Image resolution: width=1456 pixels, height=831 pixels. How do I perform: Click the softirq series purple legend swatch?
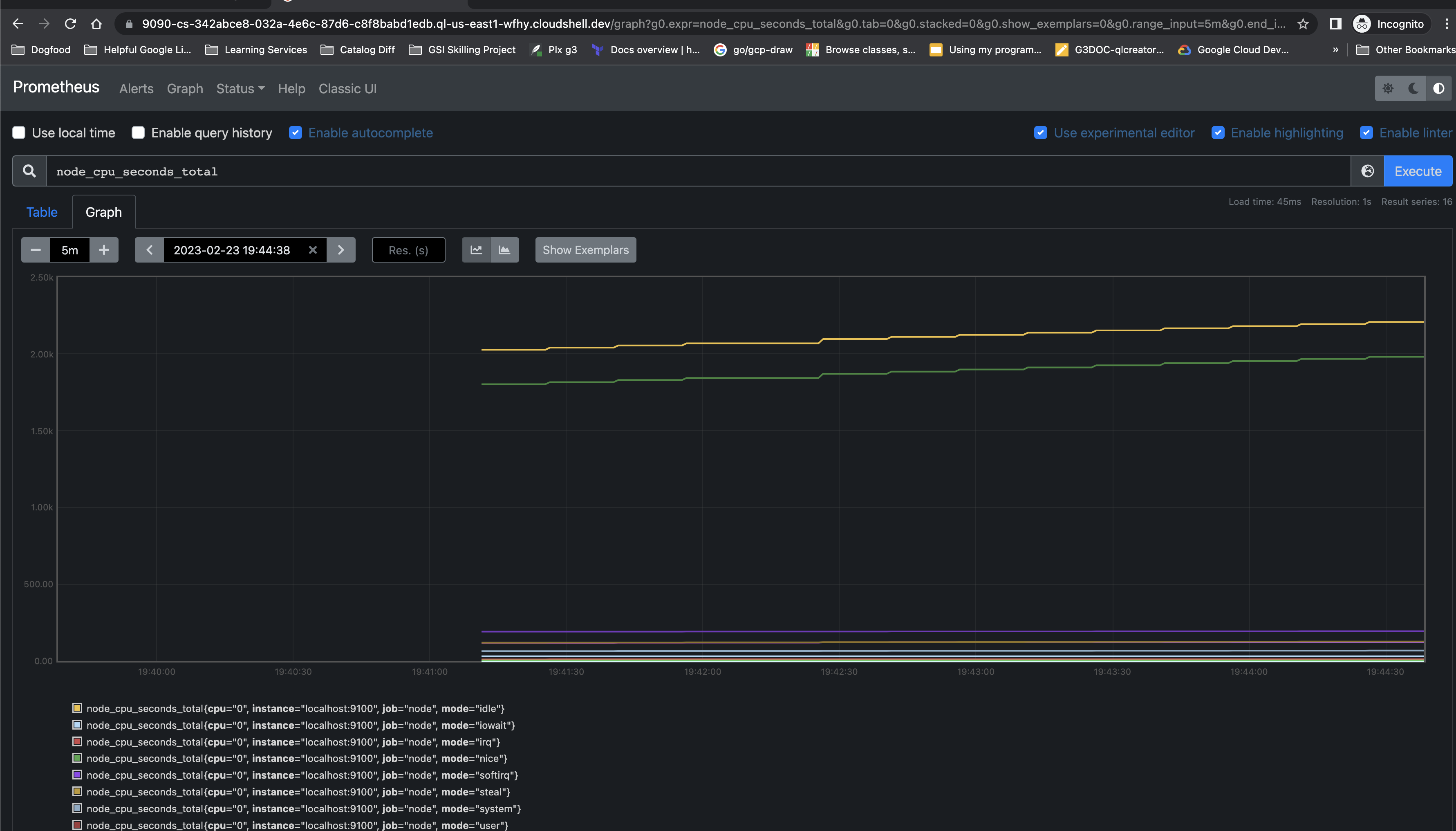77,775
